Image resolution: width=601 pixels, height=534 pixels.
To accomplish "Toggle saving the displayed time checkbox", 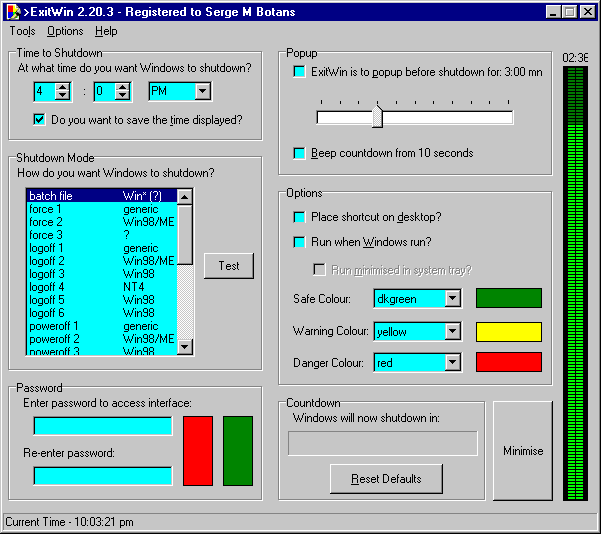I will point(40,120).
